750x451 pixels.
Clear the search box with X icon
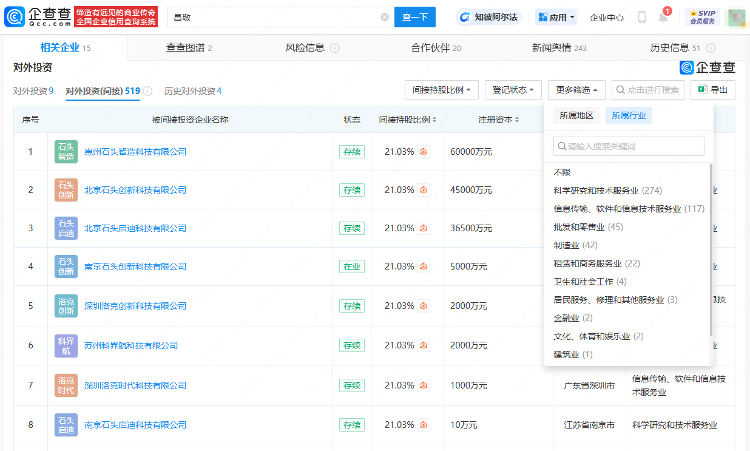coord(385,17)
